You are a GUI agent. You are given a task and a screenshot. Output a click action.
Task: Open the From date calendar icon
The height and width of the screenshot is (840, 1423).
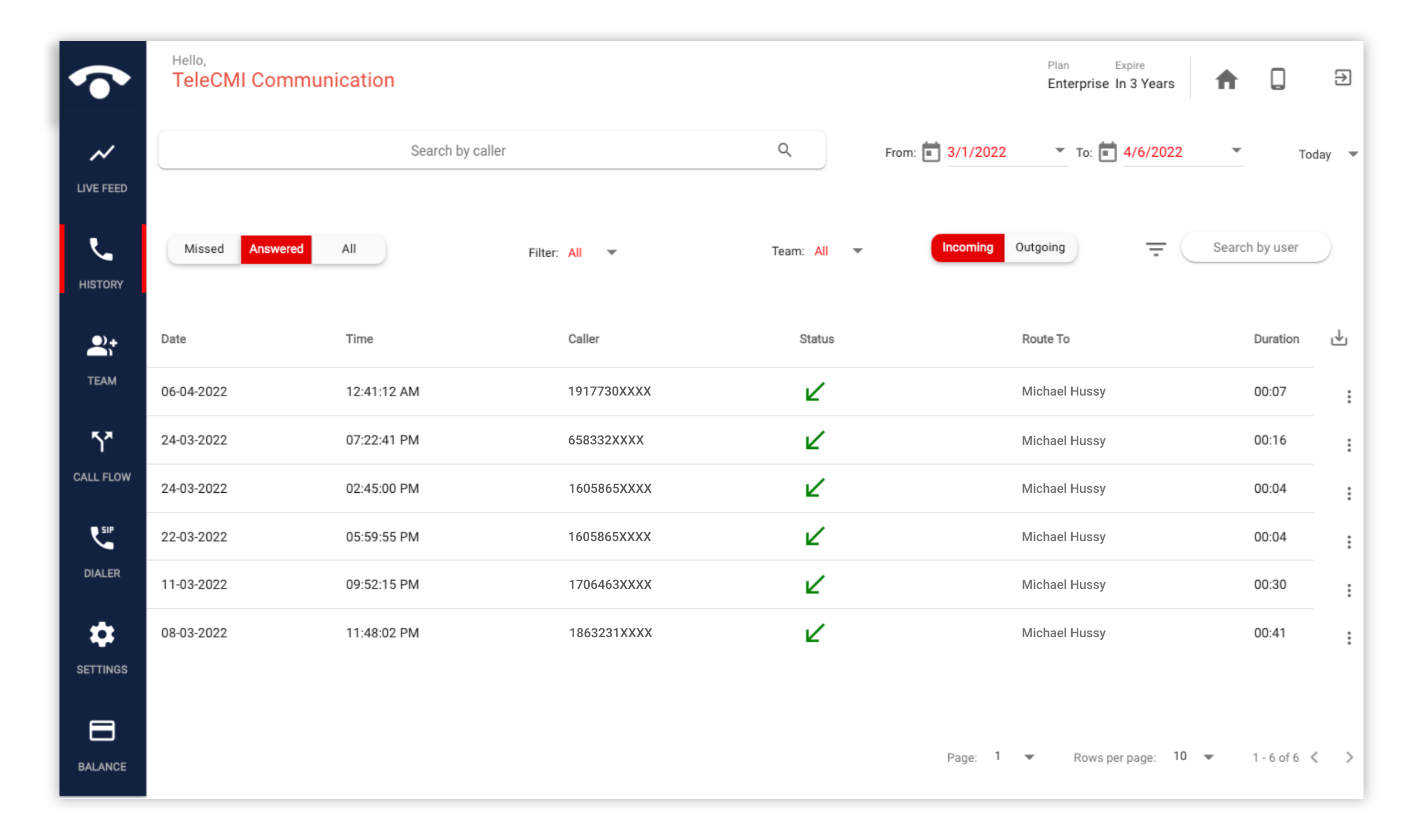(931, 152)
